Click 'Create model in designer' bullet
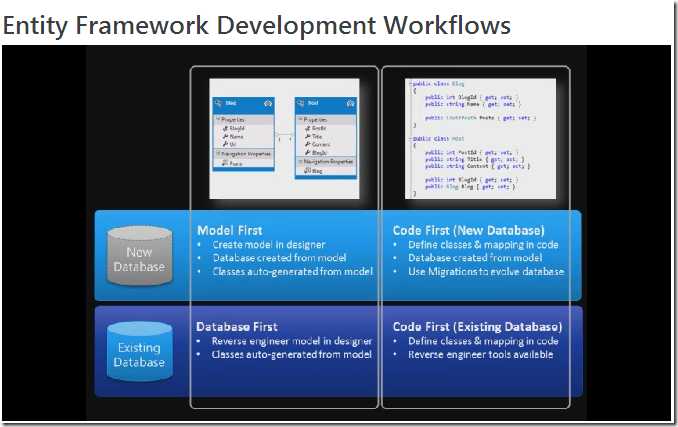The height and width of the screenshot is (427, 678). (269, 245)
